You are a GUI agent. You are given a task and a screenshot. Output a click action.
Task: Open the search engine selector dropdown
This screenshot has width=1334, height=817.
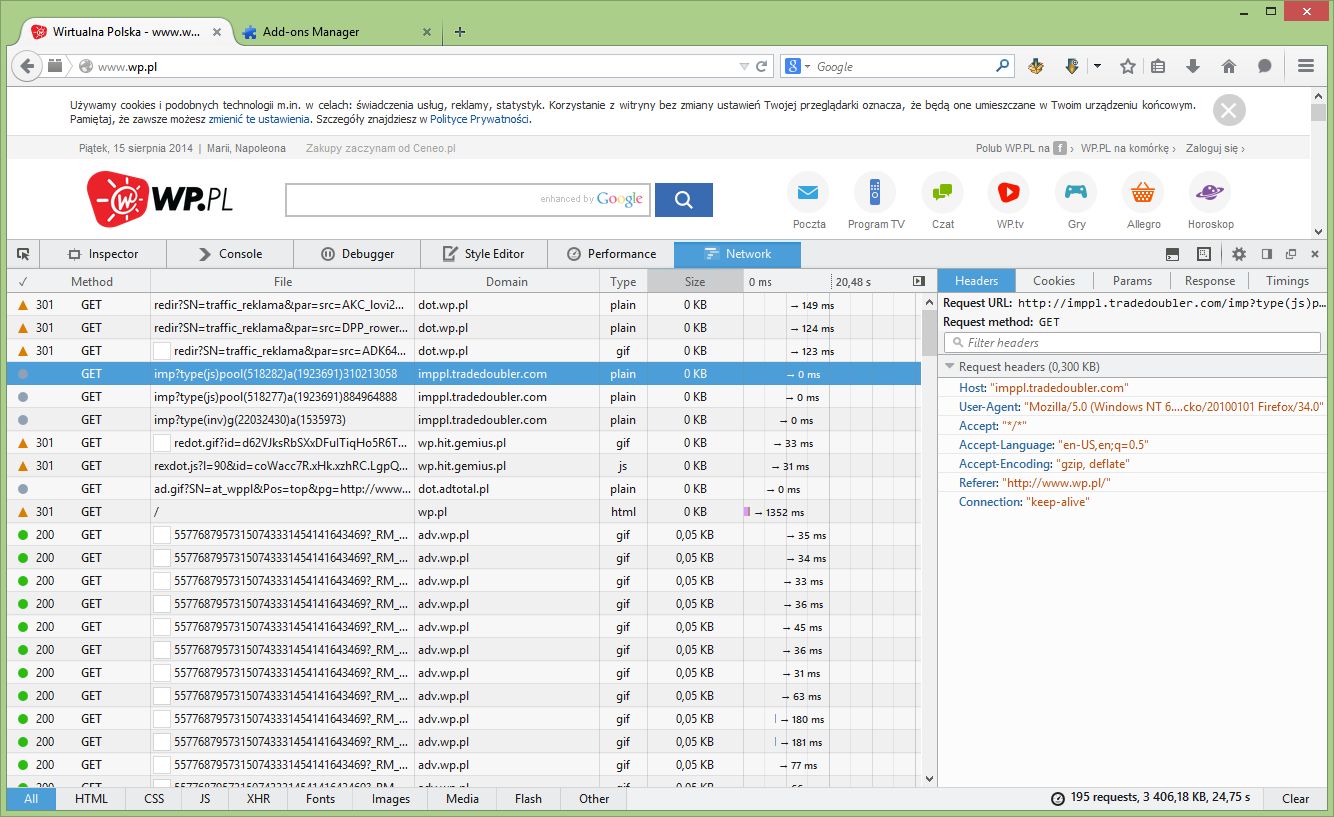click(x=797, y=67)
